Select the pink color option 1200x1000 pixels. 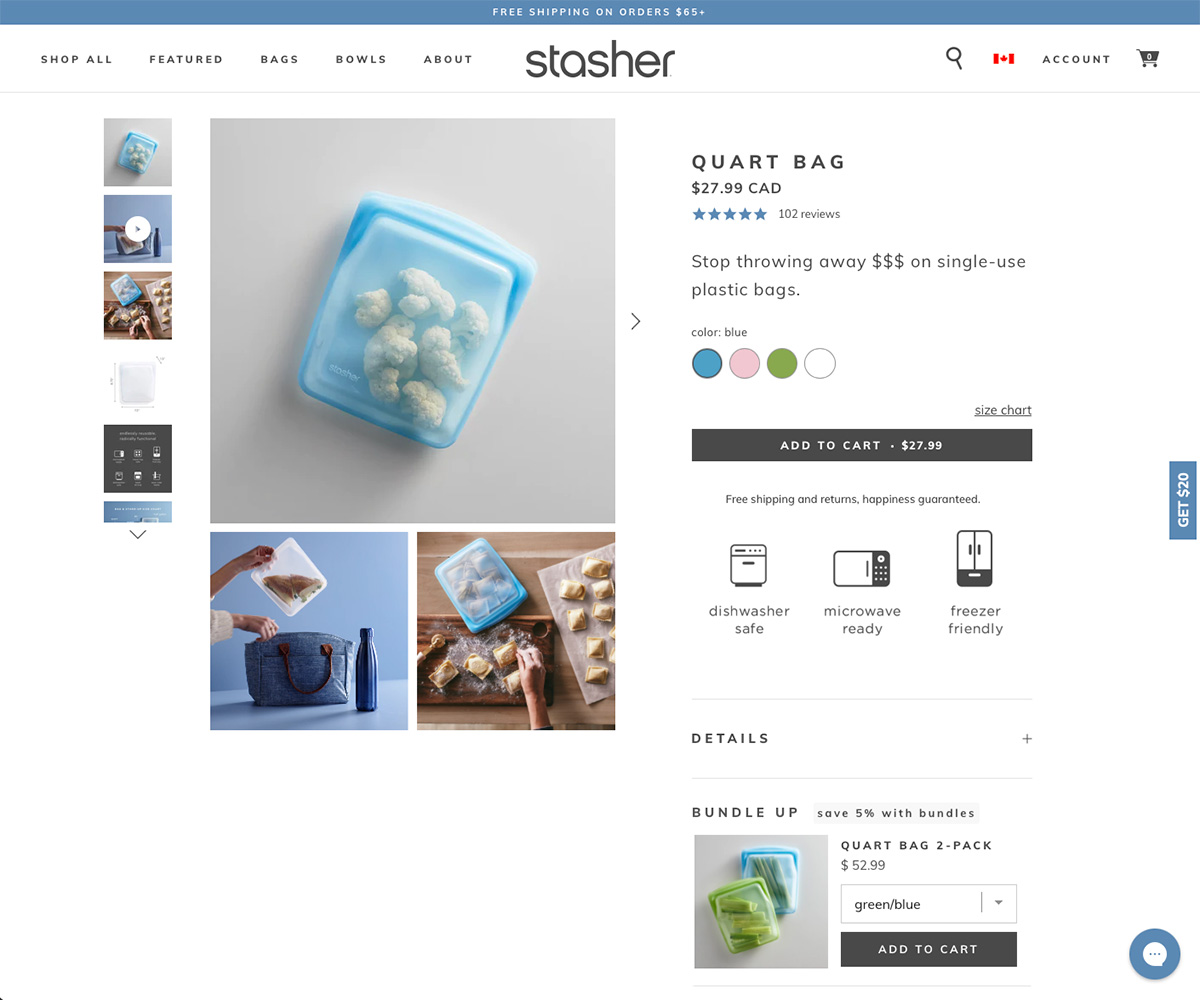point(744,363)
